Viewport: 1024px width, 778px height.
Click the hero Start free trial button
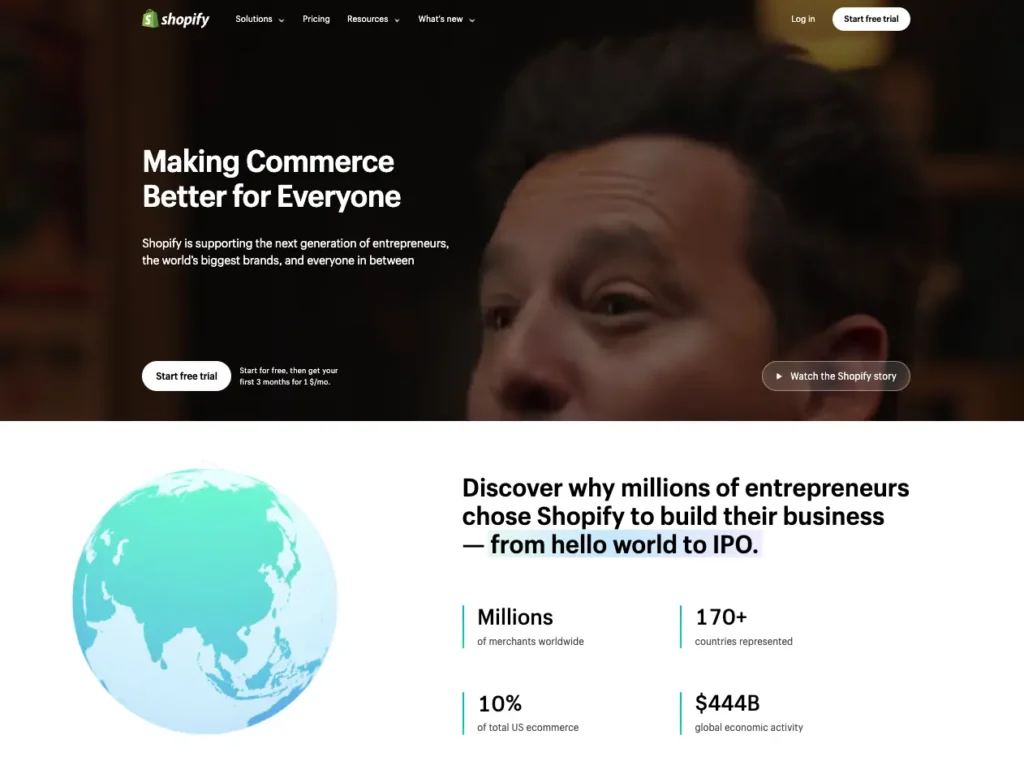(186, 376)
